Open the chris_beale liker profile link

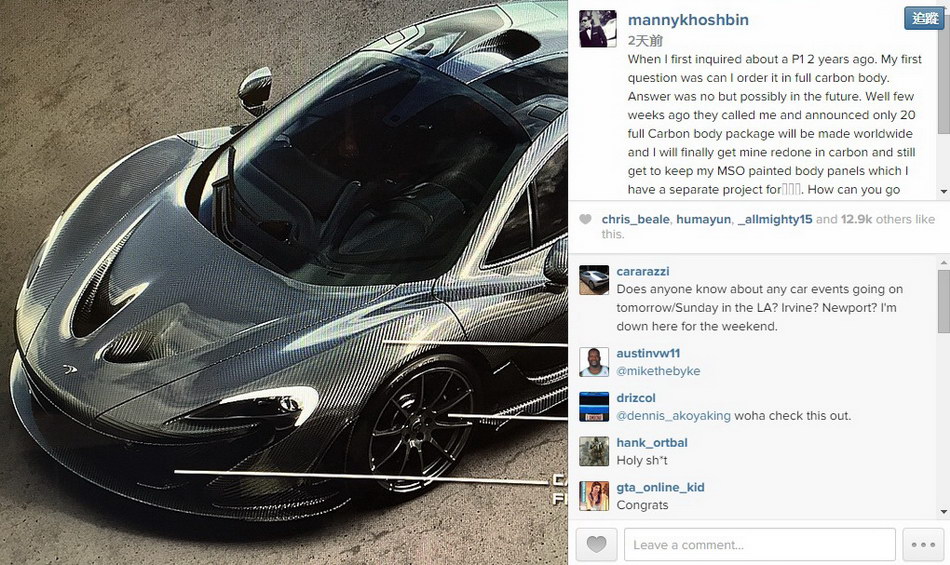pos(636,219)
